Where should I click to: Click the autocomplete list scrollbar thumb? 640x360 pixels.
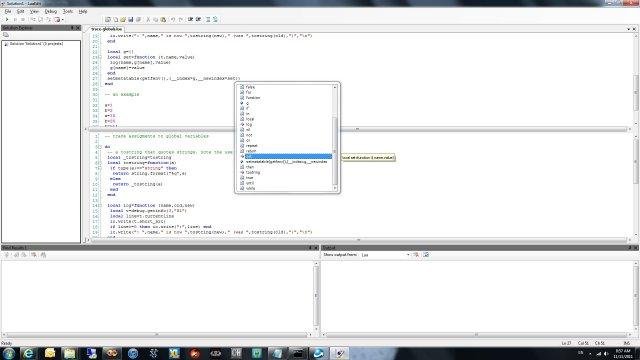coord(335,150)
